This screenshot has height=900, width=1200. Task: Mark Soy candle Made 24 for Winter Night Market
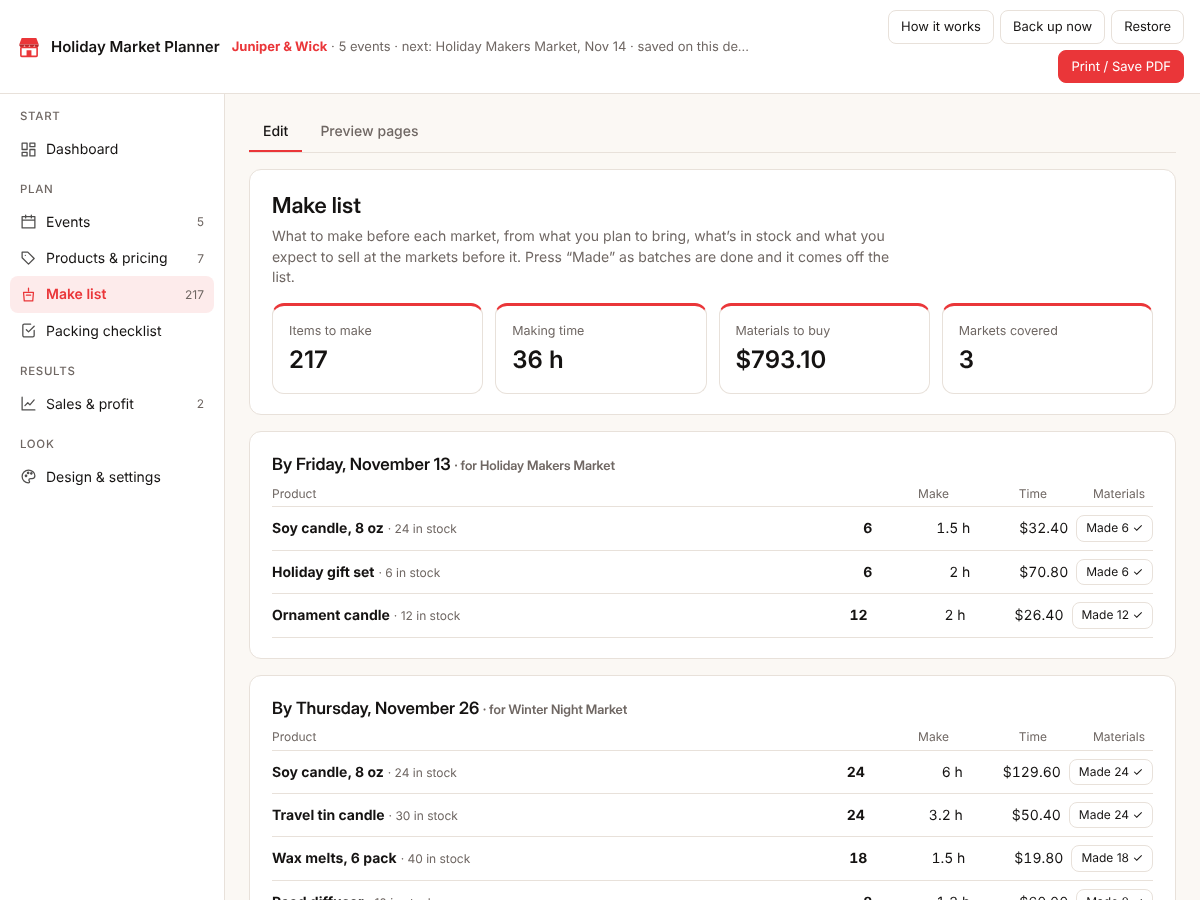[1111, 772]
